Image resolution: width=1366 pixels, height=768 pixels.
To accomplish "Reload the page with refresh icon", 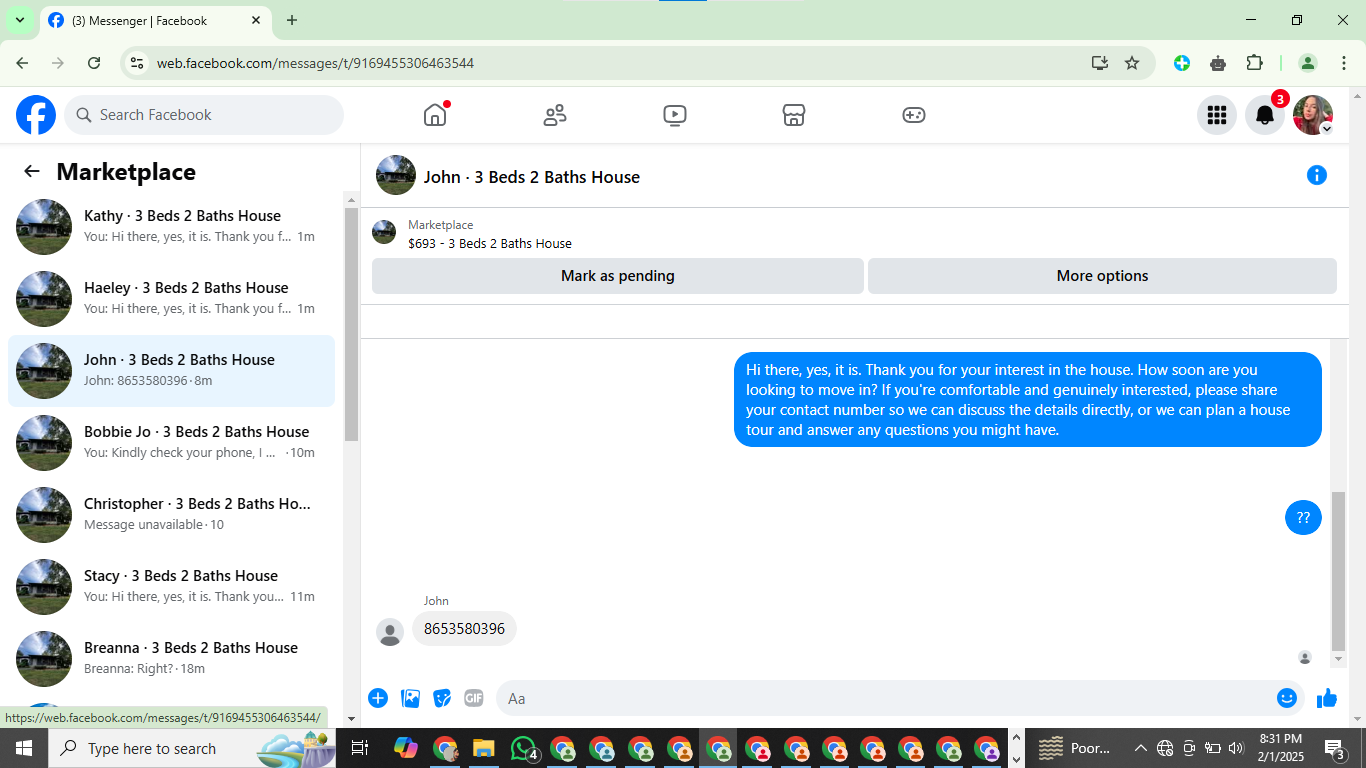I will tap(94, 63).
